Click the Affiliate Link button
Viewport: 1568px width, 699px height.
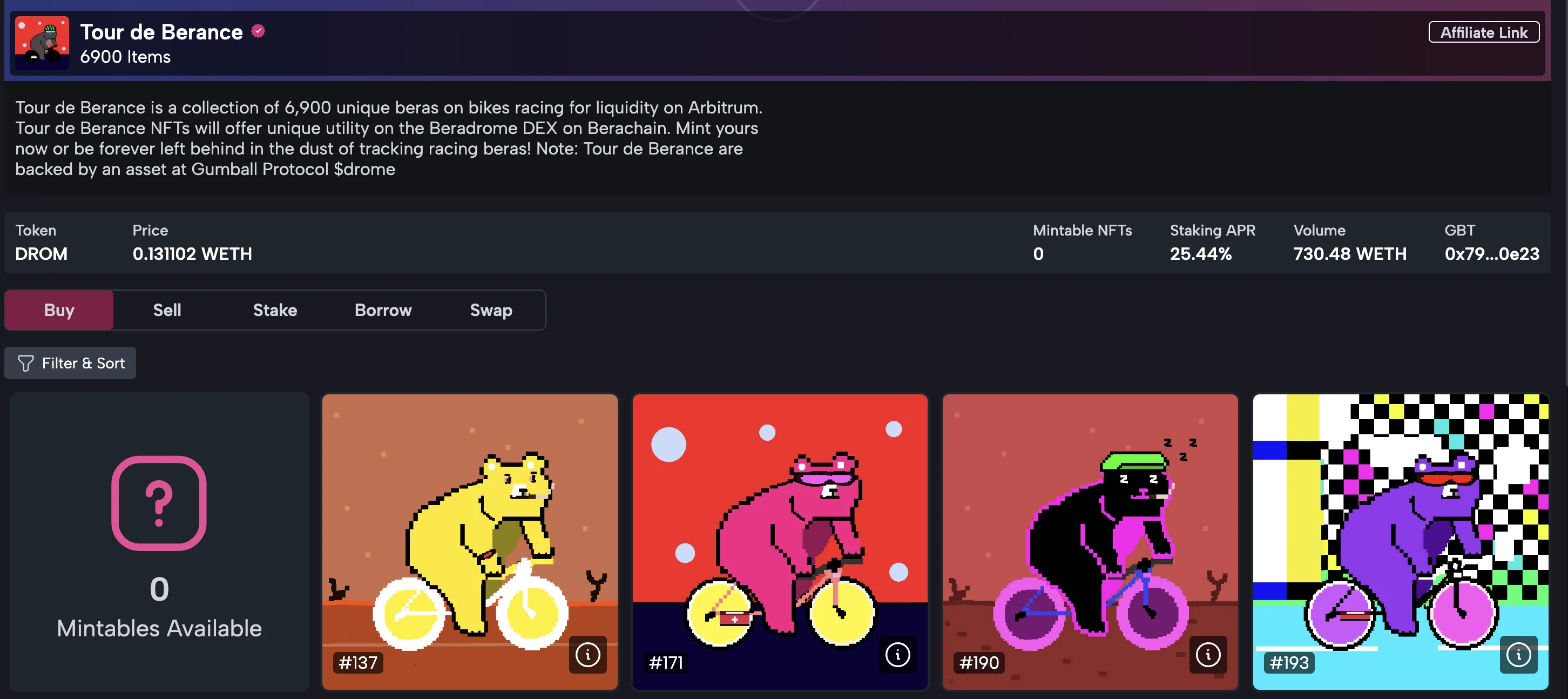pos(1484,33)
